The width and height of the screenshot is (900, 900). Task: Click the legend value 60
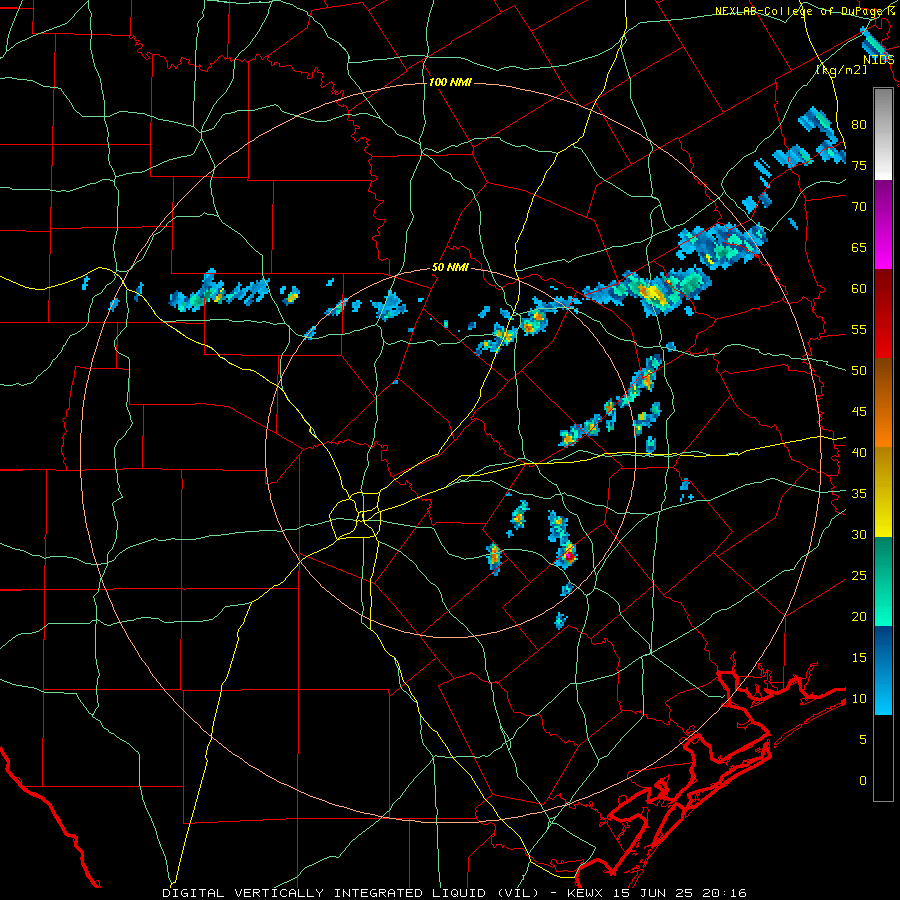(x=859, y=289)
